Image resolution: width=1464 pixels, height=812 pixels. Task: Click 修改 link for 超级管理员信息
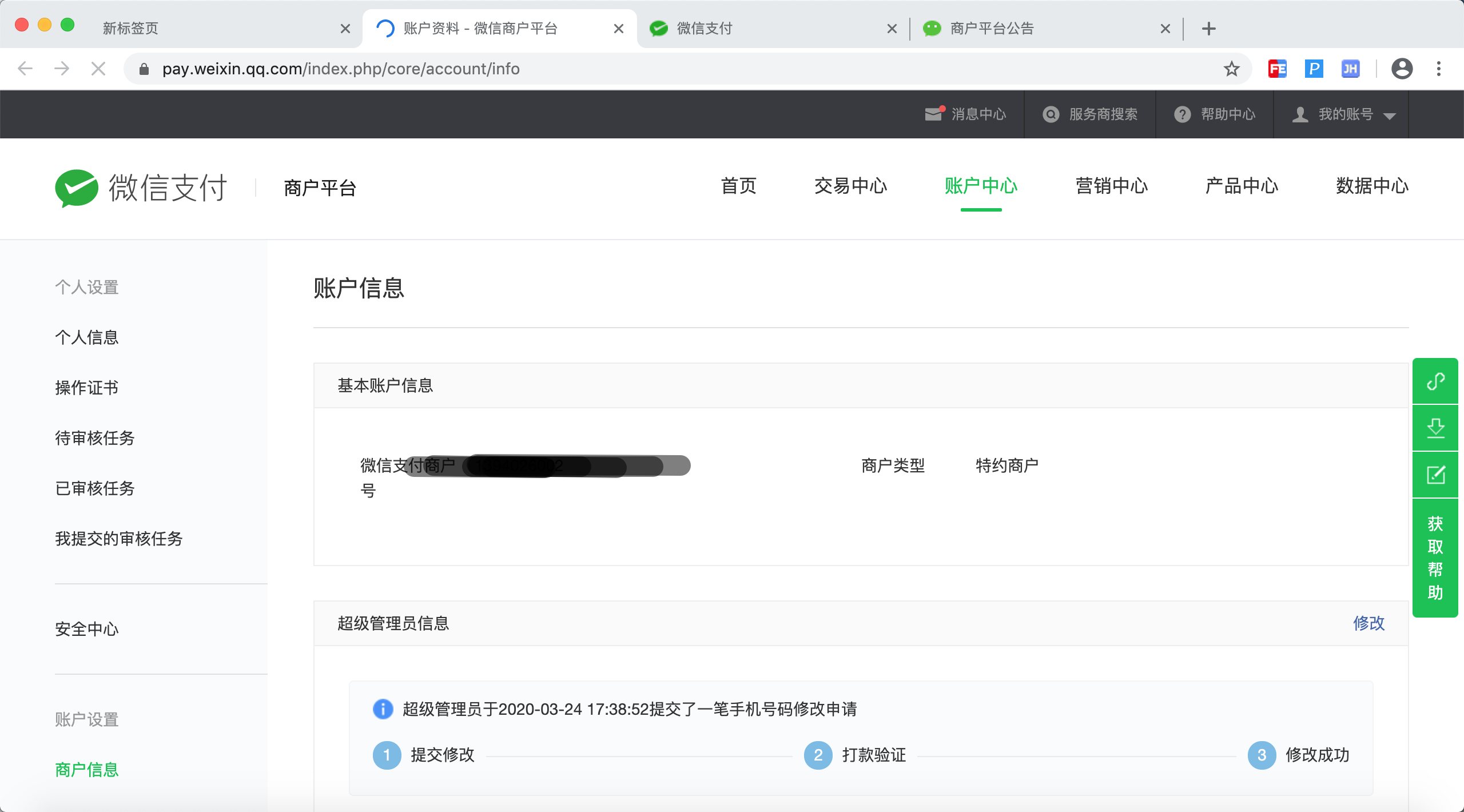point(1368,623)
